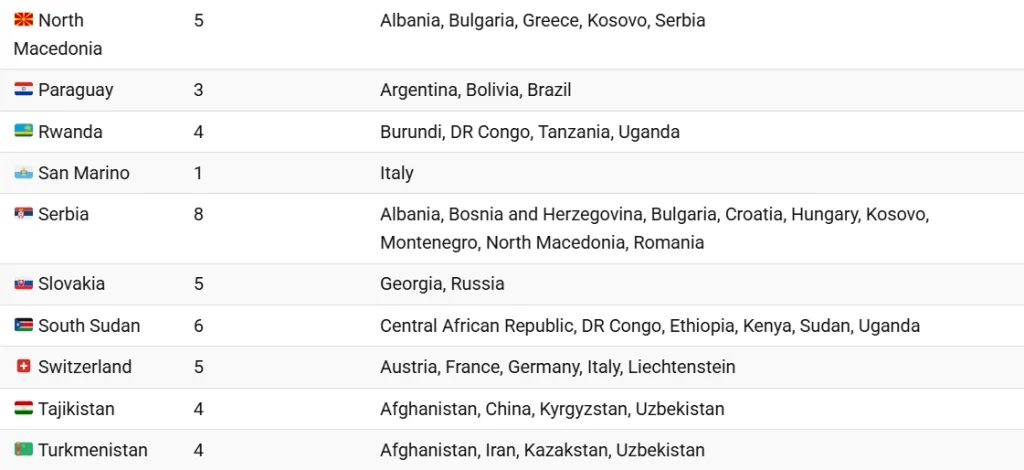Image resolution: width=1024 pixels, height=470 pixels.
Task: Click Serbia's border count of 8
Action: 199,214
